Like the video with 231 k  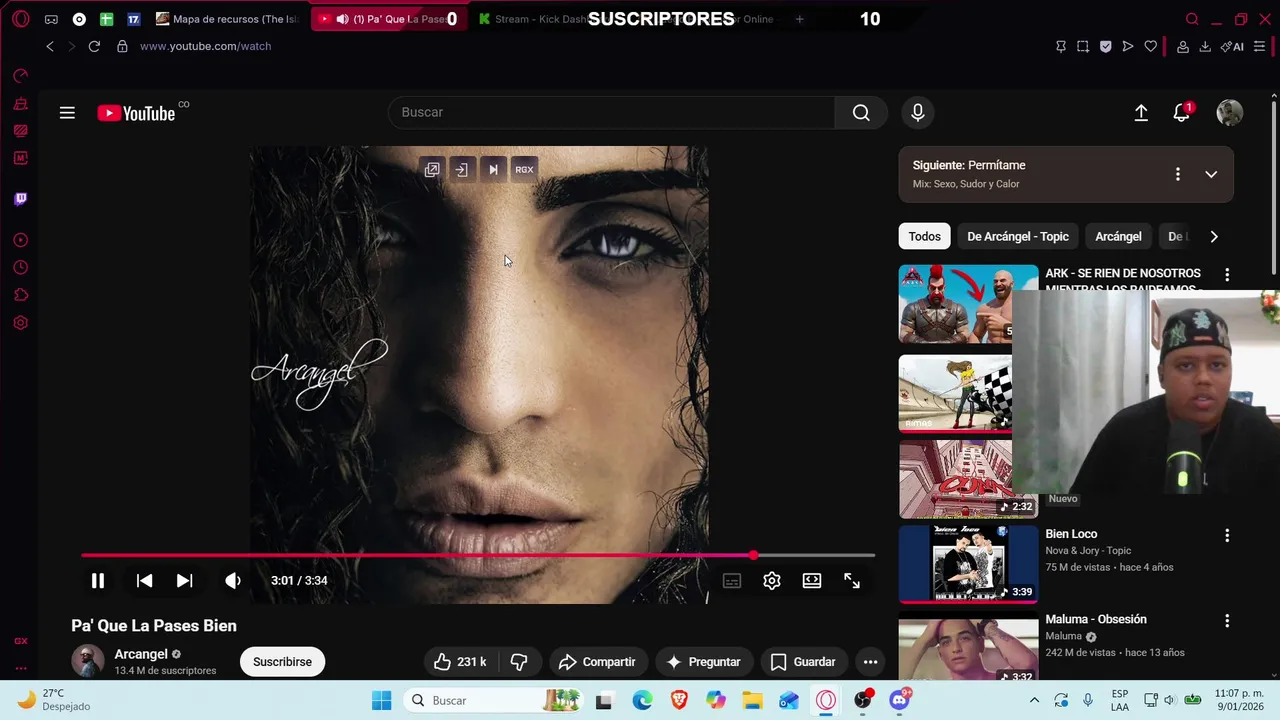click(461, 662)
